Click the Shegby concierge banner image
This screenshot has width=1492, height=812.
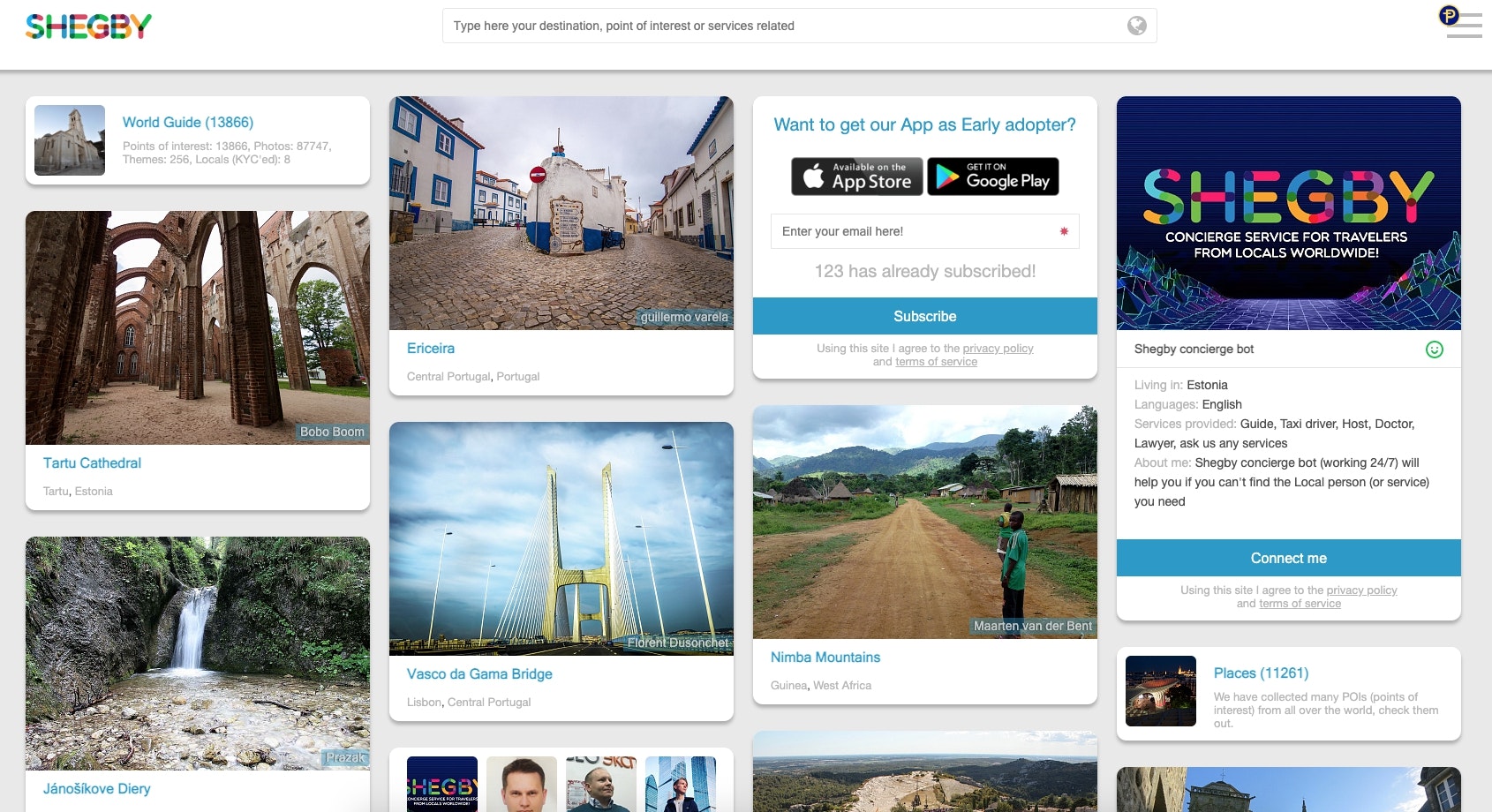[x=1289, y=213]
